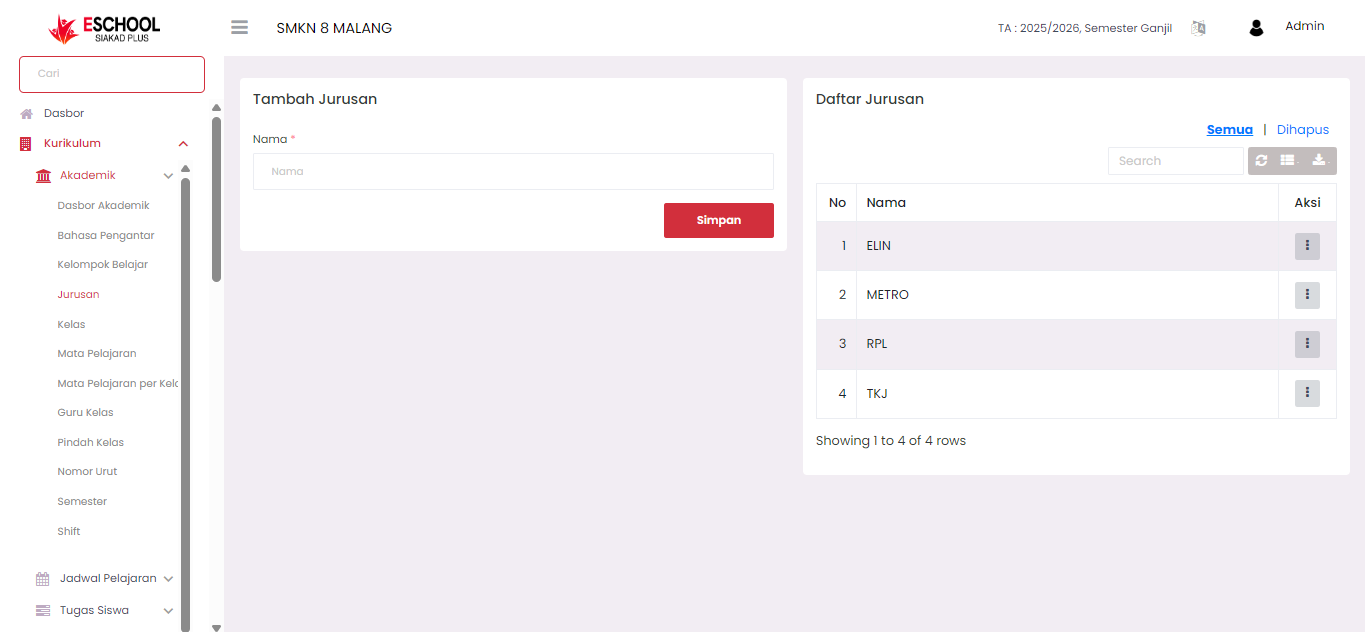The height and width of the screenshot is (632, 1365).
Task: Open Kelas in the sidebar
Action: pos(71,324)
